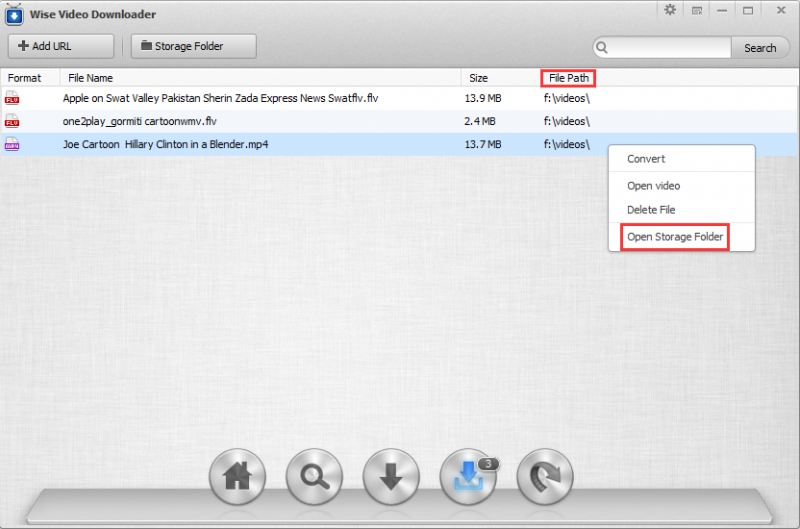The image size is (800, 529).
Task: Maximize the Wise Video Downloader window
Action: (748, 10)
